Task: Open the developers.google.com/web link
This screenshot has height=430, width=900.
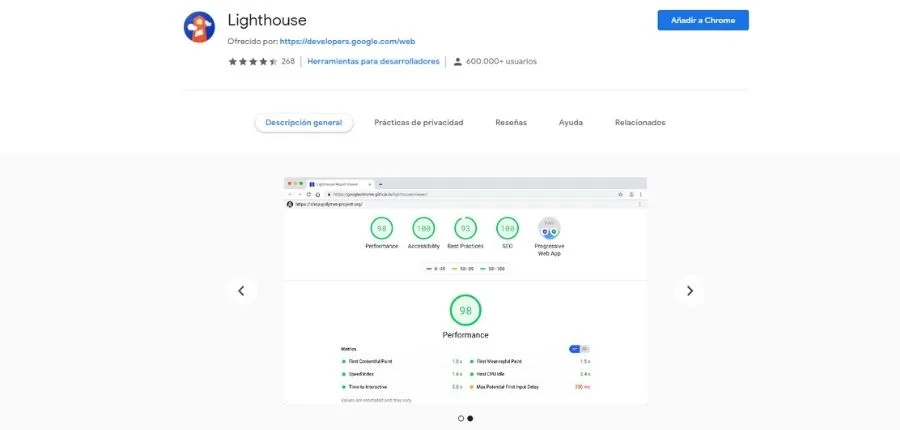Action: 347,42
